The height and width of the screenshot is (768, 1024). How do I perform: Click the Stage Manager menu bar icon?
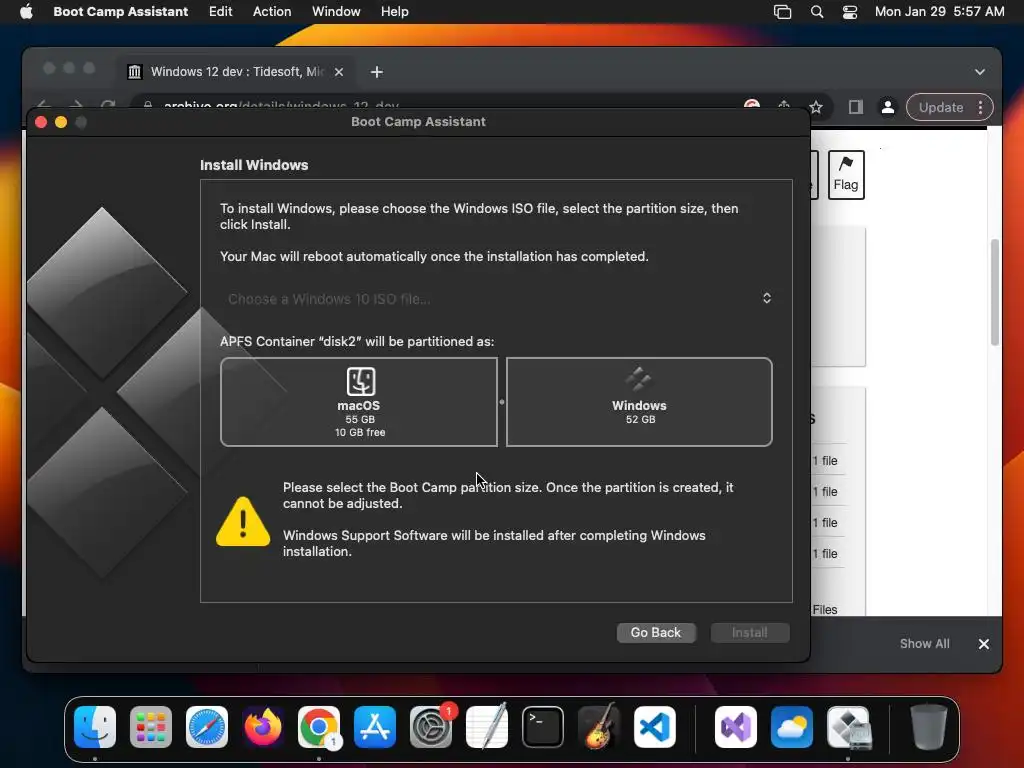[782, 12]
